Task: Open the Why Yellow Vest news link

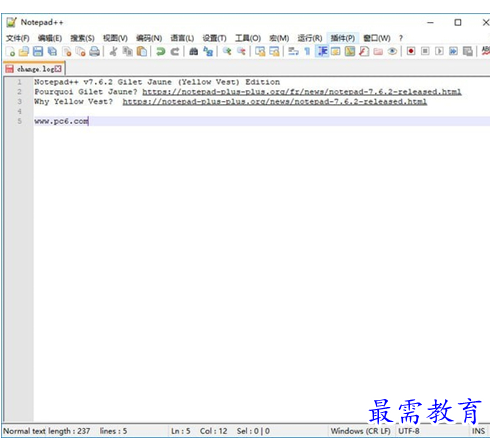Action: point(275,101)
